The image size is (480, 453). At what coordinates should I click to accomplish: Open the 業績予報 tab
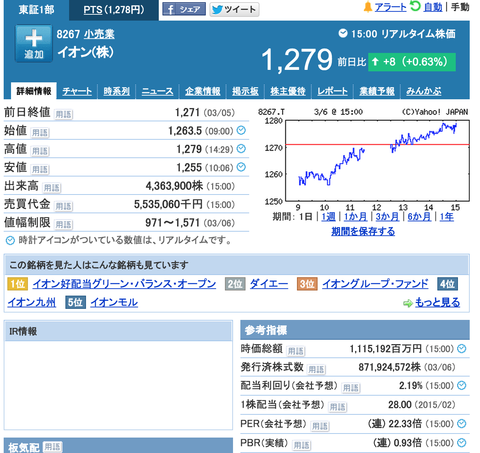(x=377, y=91)
